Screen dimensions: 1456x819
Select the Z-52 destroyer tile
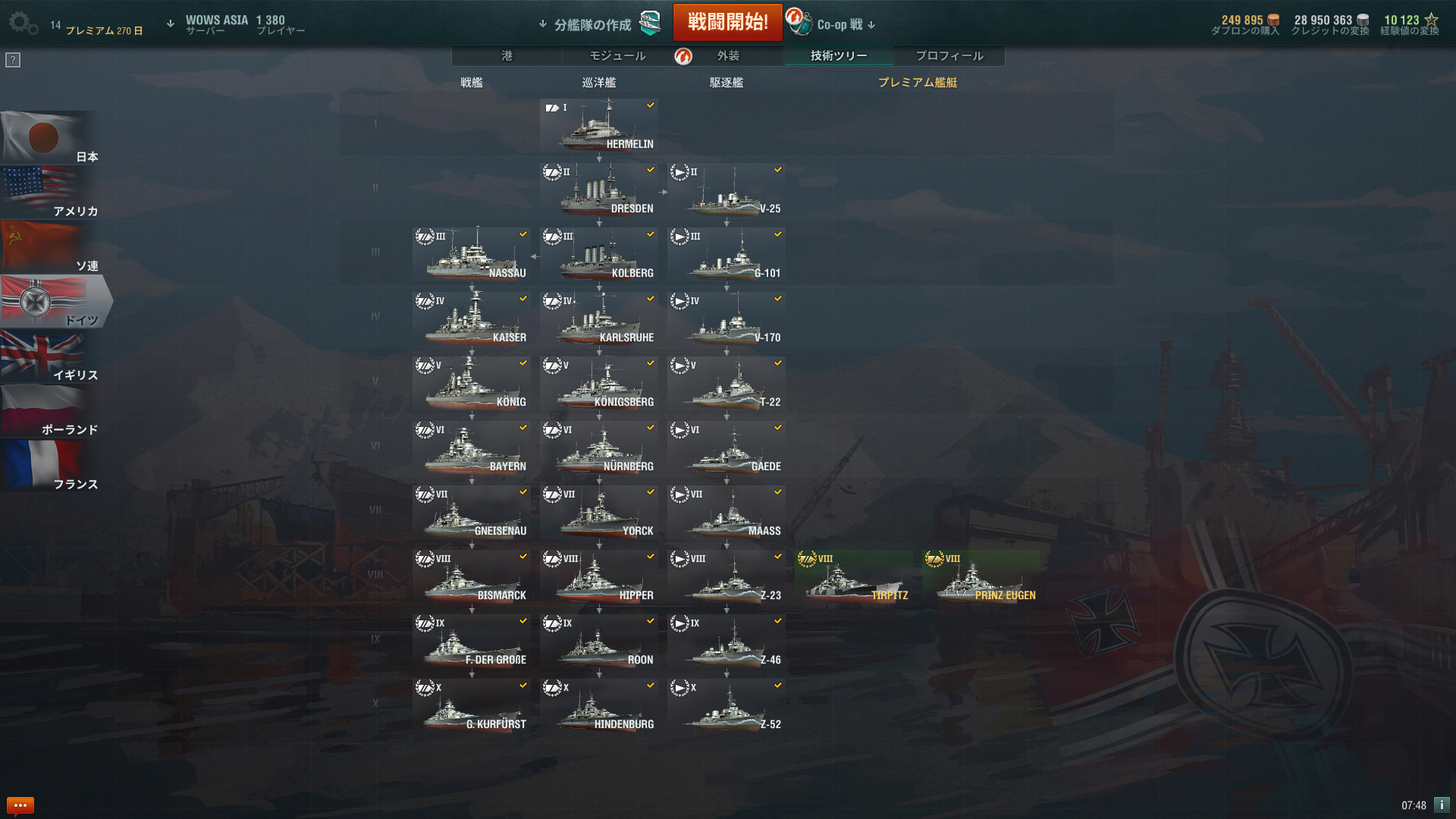coord(726,706)
